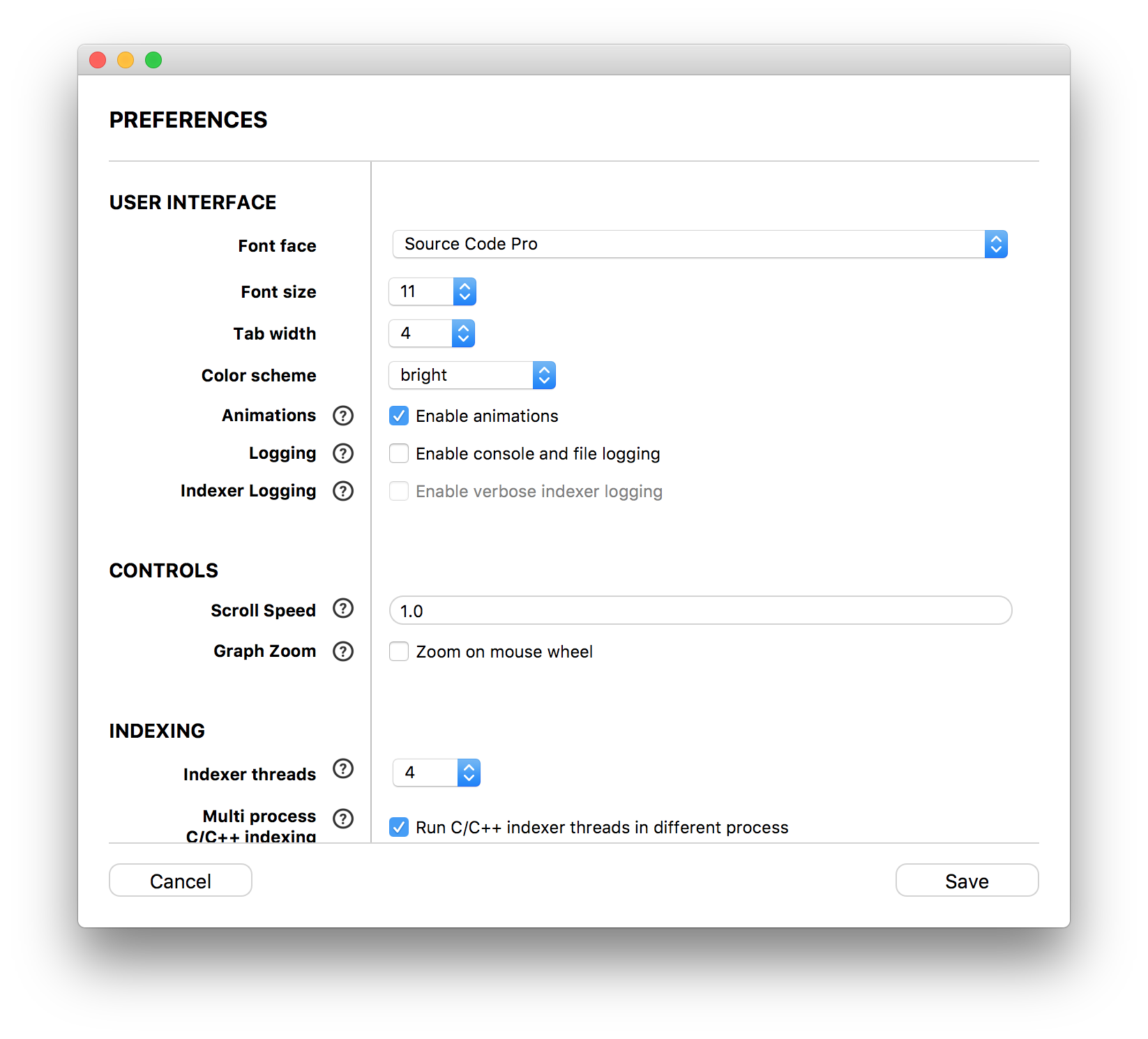Click the Cancel button
1148x1039 pixels.
point(181,881)
